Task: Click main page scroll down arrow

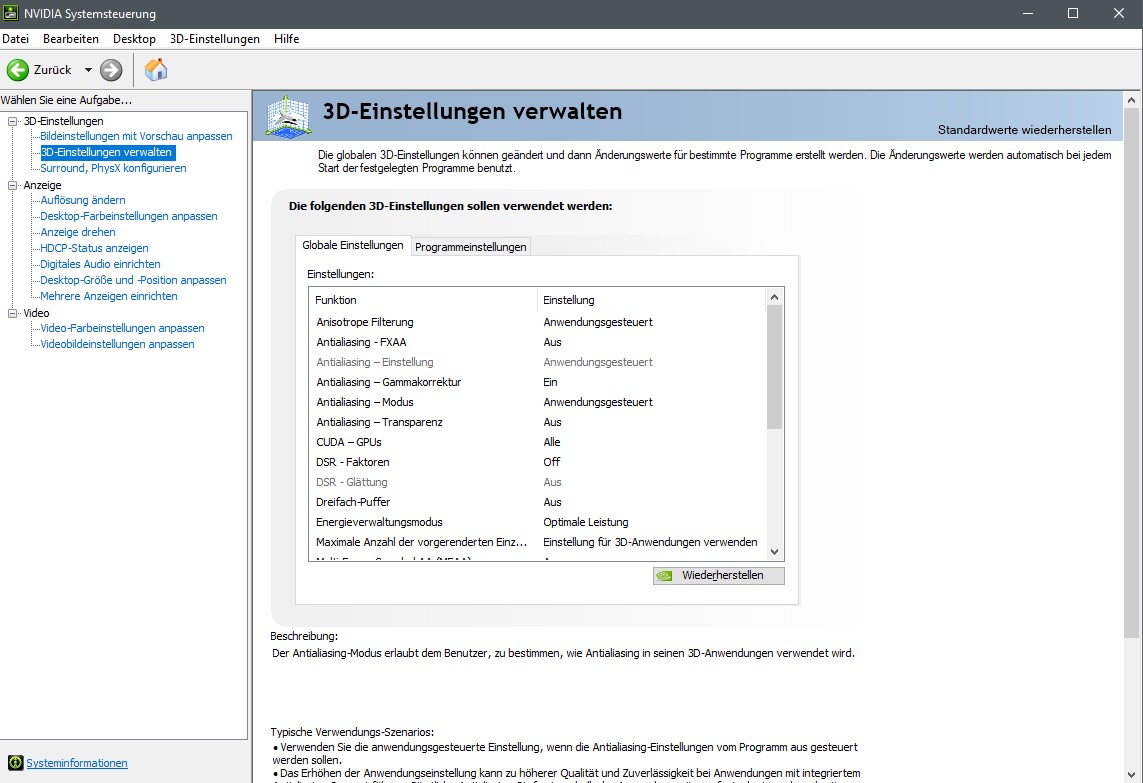Action: click(x=1131, y=774)
